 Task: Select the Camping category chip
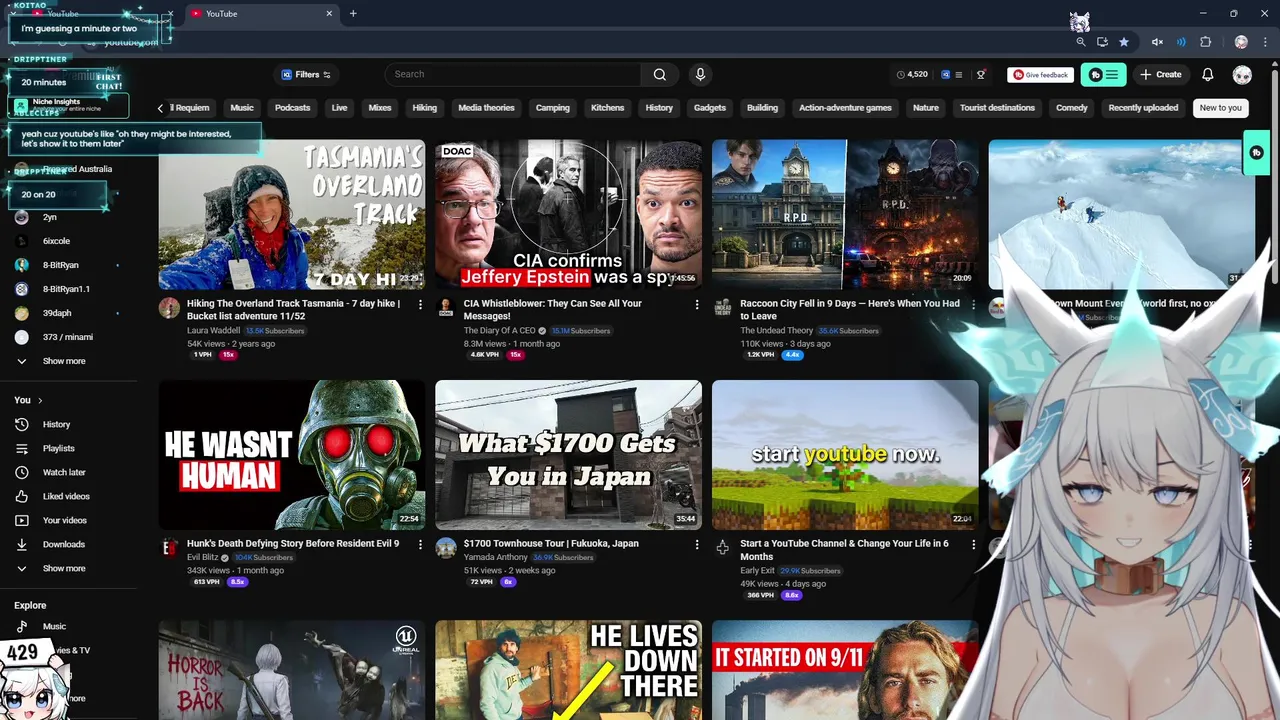[x=552, y=108]
